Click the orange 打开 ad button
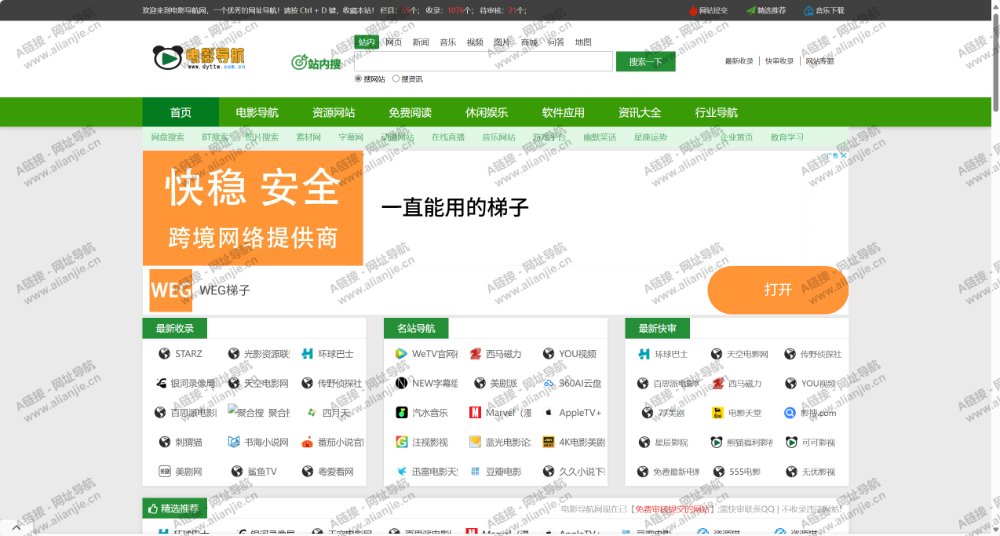The image size is (1000, 536). click(778, 290)
